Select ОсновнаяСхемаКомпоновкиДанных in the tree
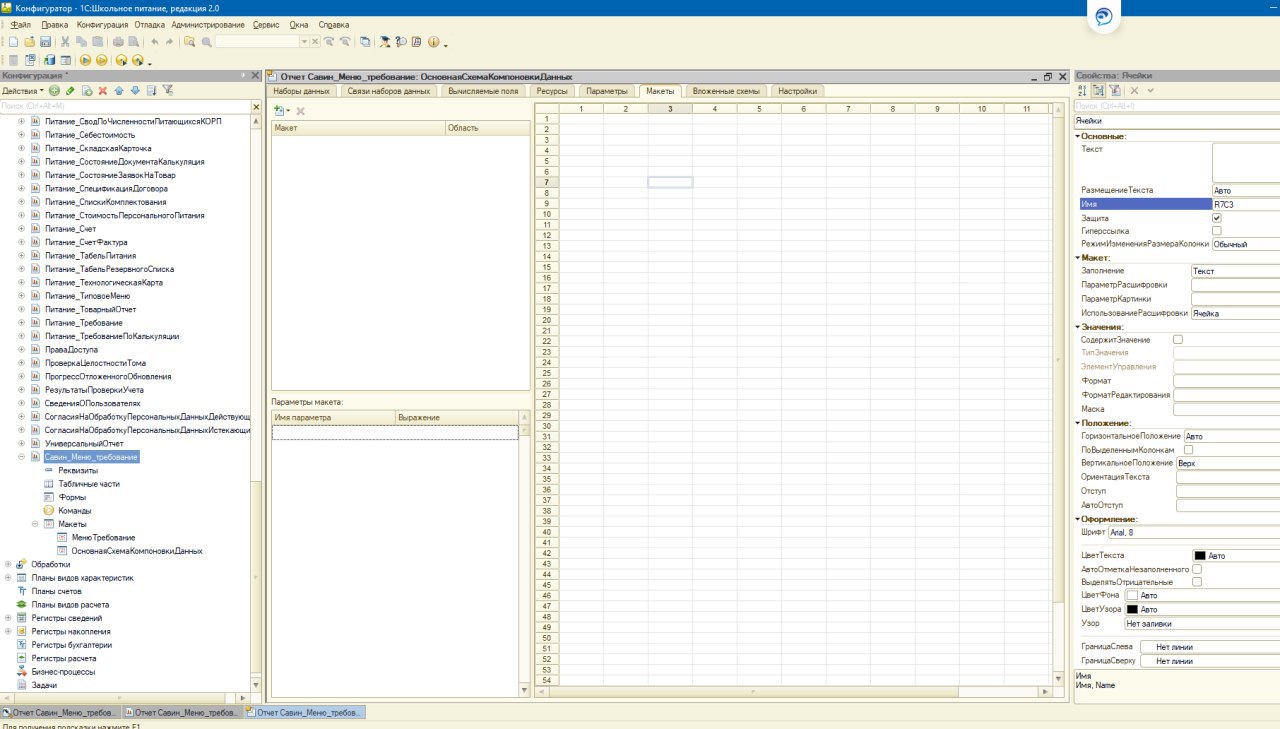 (x=137, y=551)
